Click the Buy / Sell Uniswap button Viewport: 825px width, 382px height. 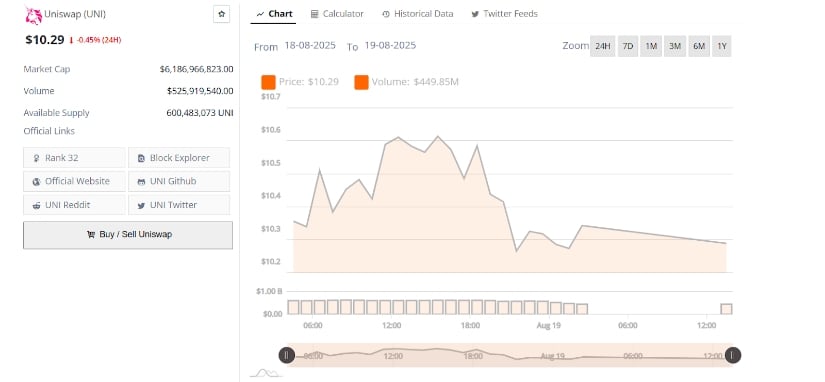coord(128,235)
